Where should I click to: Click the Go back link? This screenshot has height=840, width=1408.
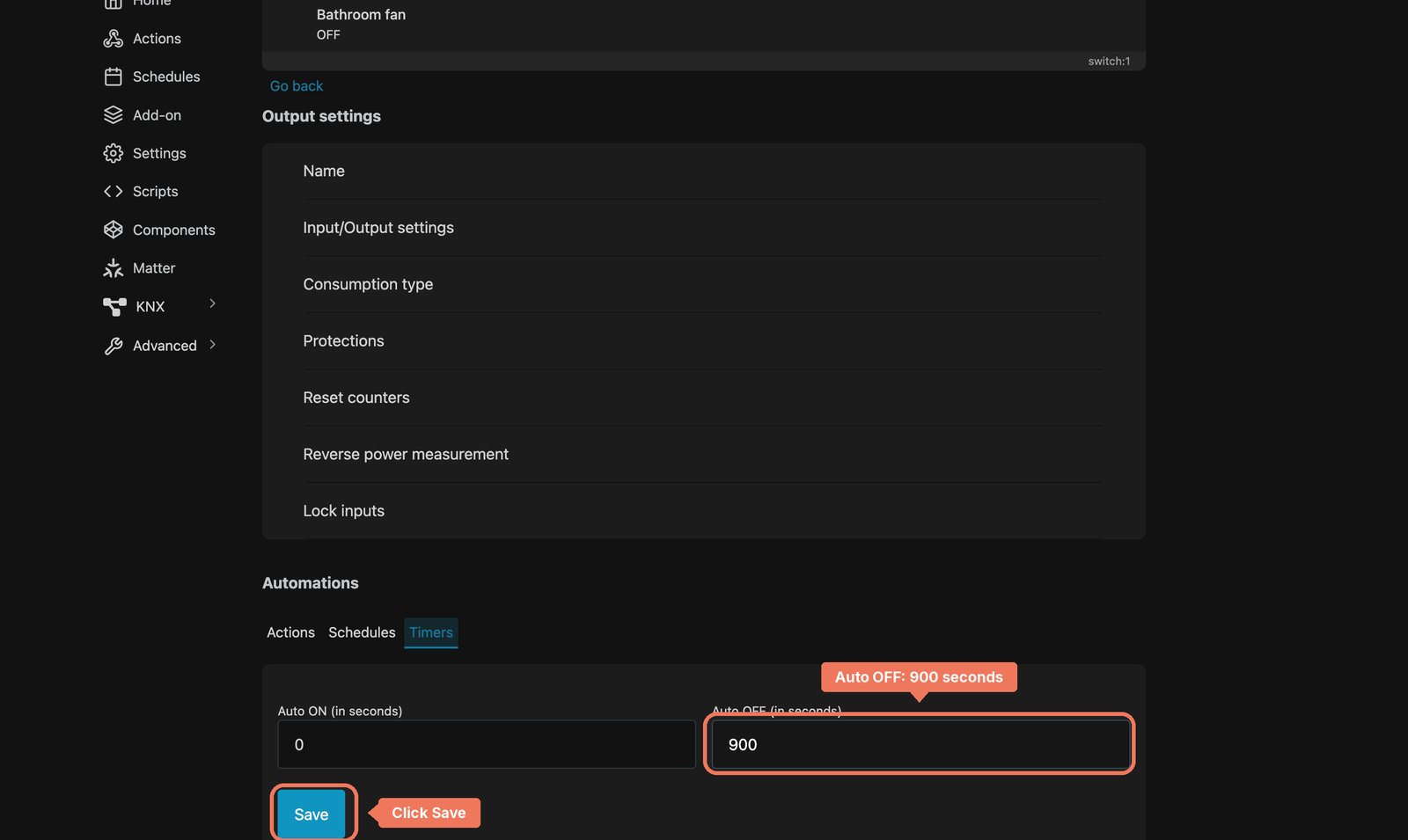click(x=297, y=86)
